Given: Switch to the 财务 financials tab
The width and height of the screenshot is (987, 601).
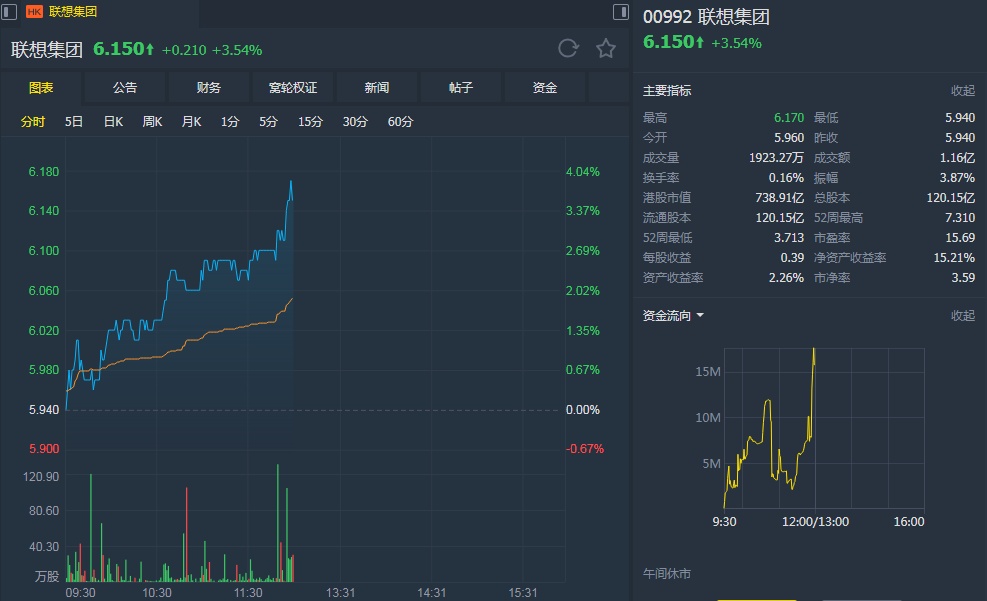Looking at the screenshot, I should click(x=208, y=87).
